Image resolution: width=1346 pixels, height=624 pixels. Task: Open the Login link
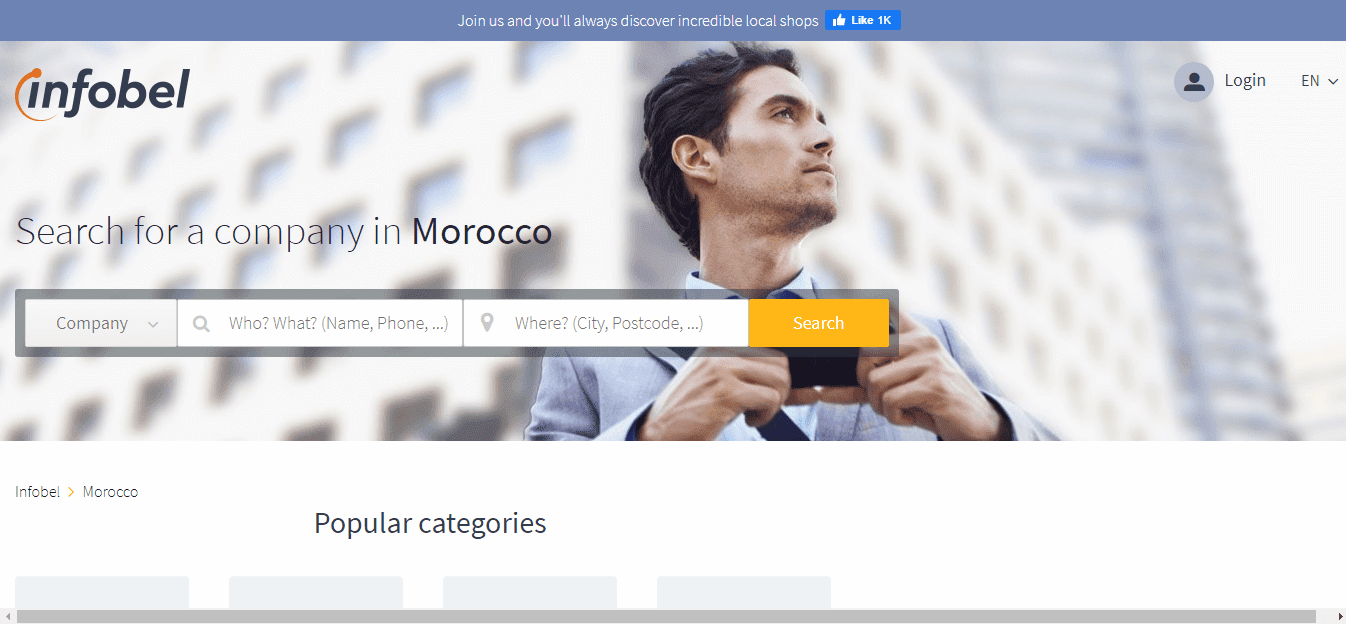tap(1245, 81)
